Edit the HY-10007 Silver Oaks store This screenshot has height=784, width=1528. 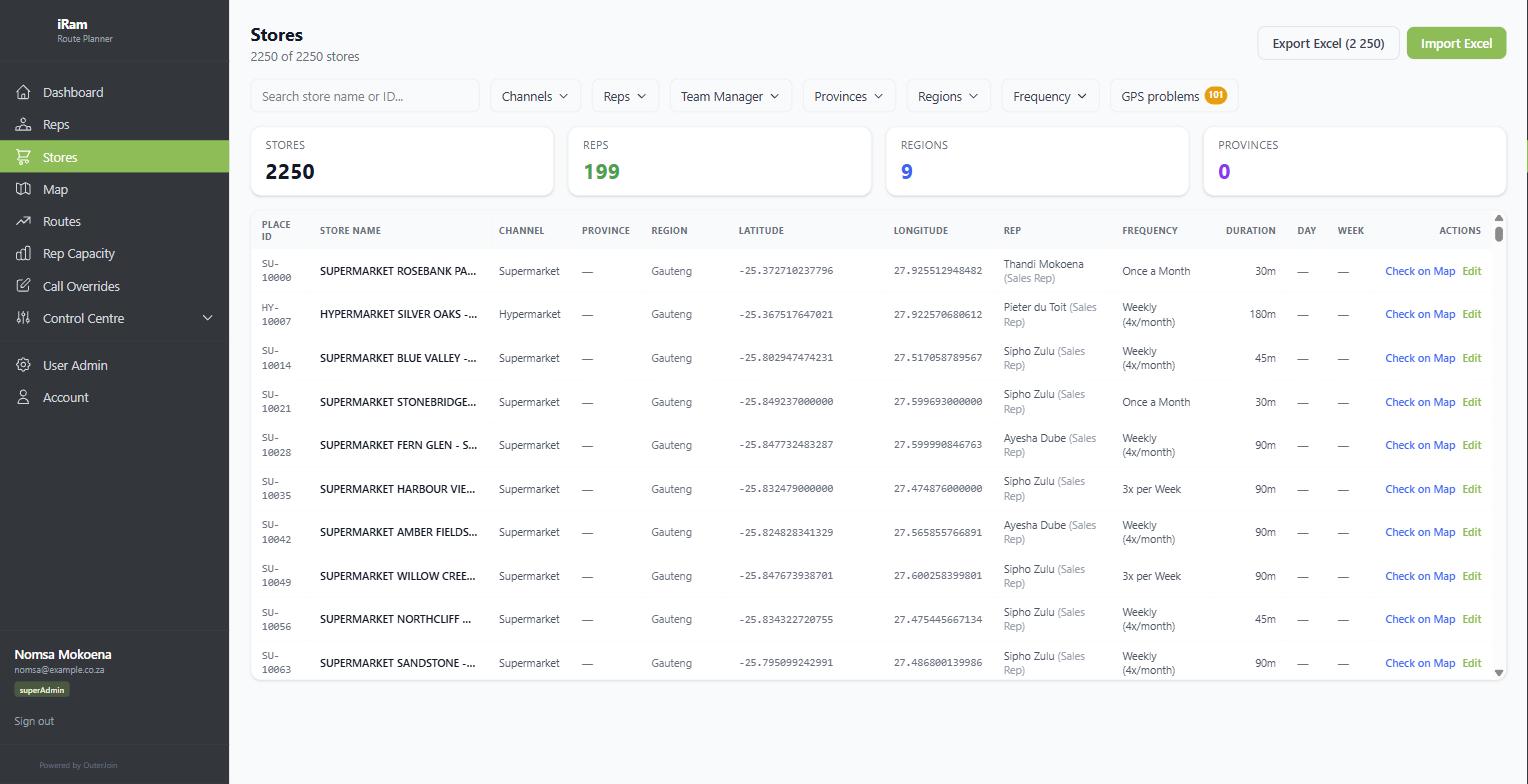point(1471,314)
